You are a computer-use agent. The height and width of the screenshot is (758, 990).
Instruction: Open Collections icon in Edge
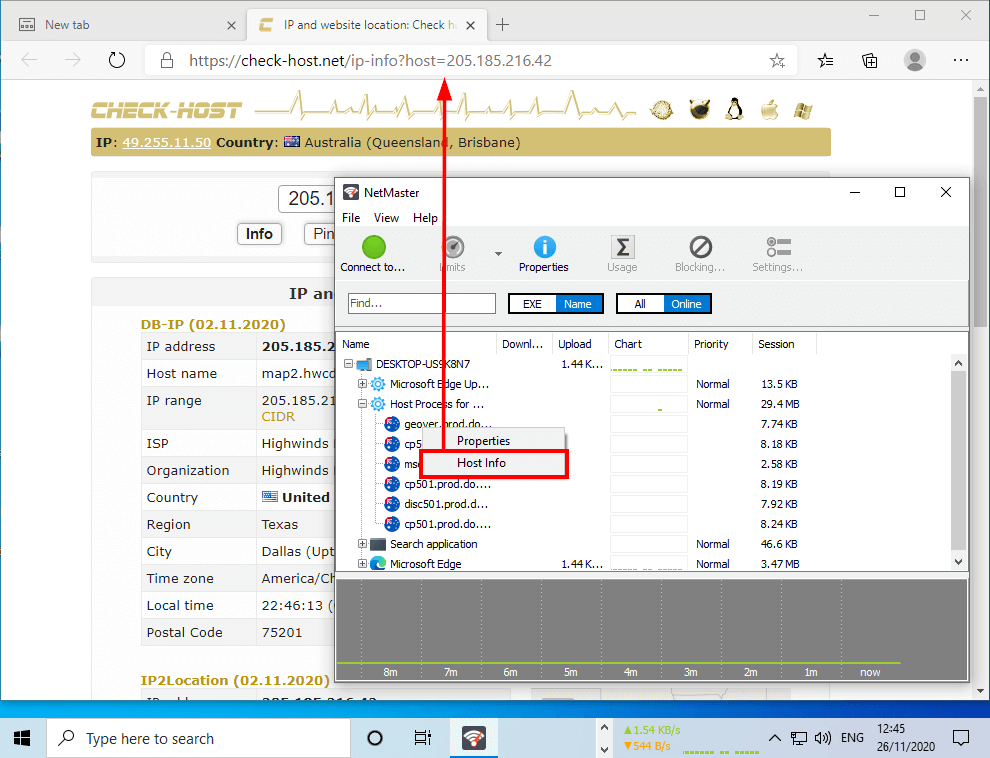pyautogui.click(x=870, y=61)
